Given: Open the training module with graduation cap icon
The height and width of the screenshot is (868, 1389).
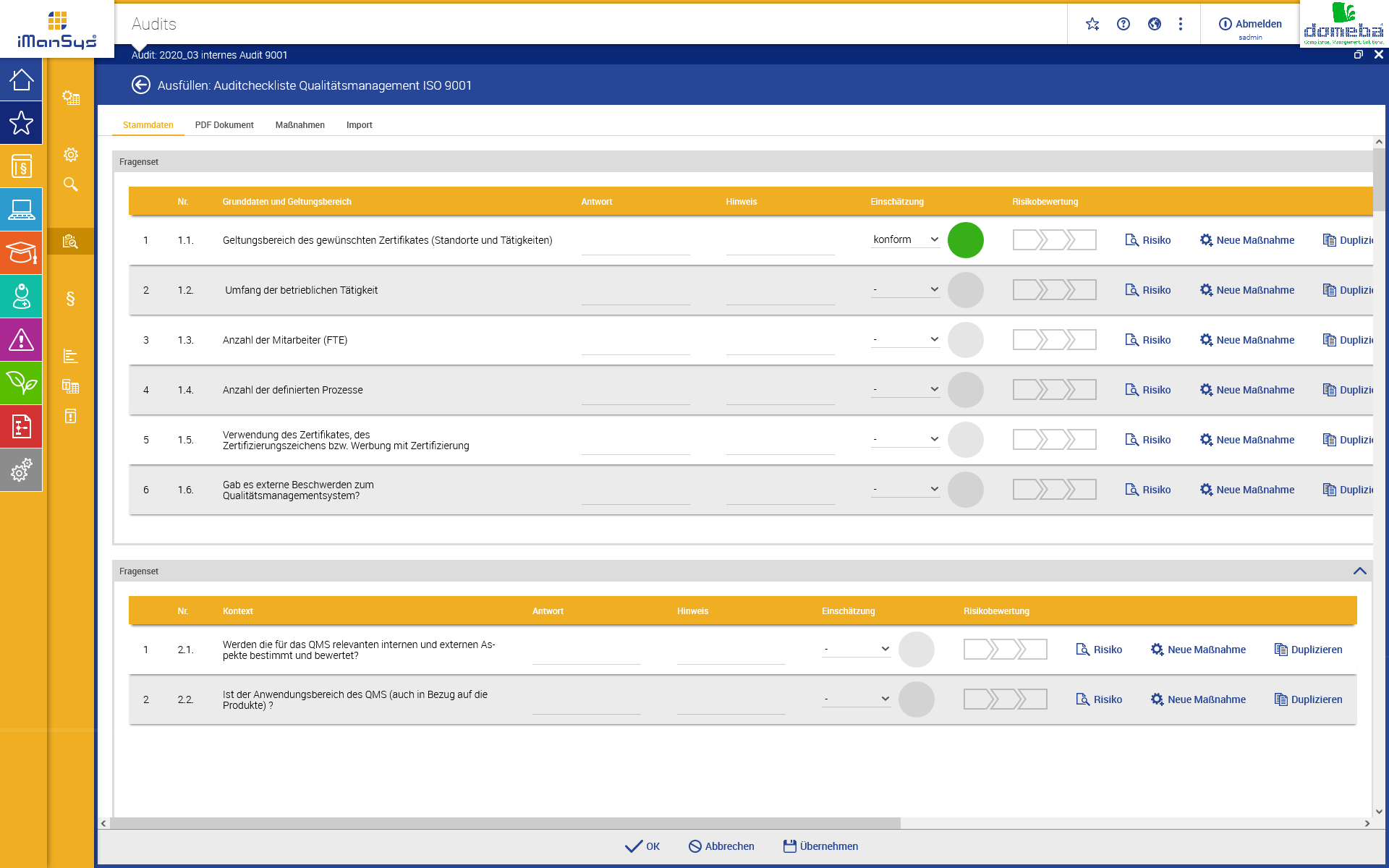Looking at the screenshot, I should 21,253.
